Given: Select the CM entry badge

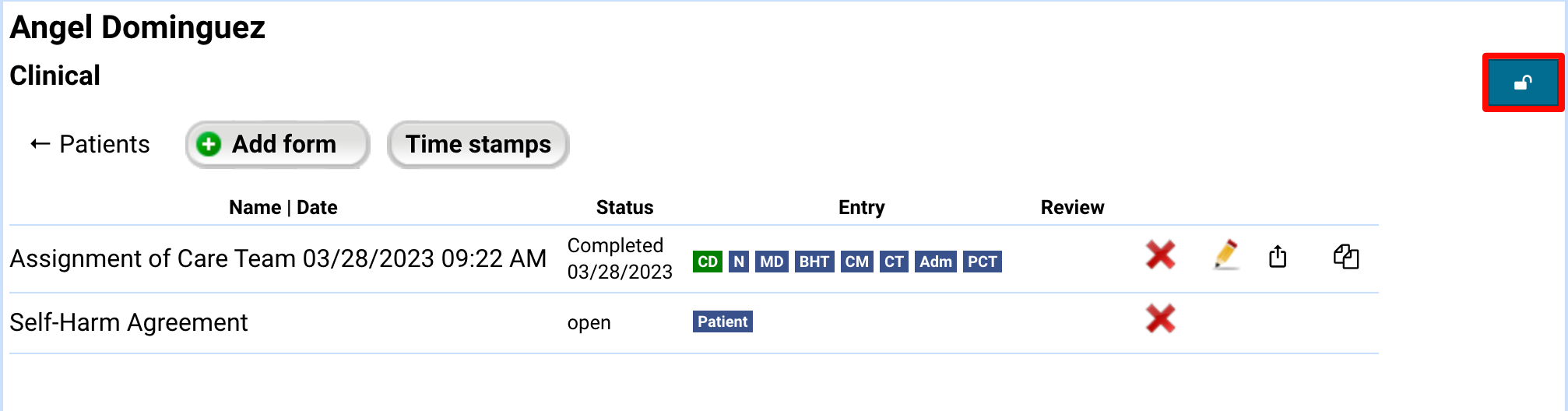Looking at the screenshot, I should [857, 262].
